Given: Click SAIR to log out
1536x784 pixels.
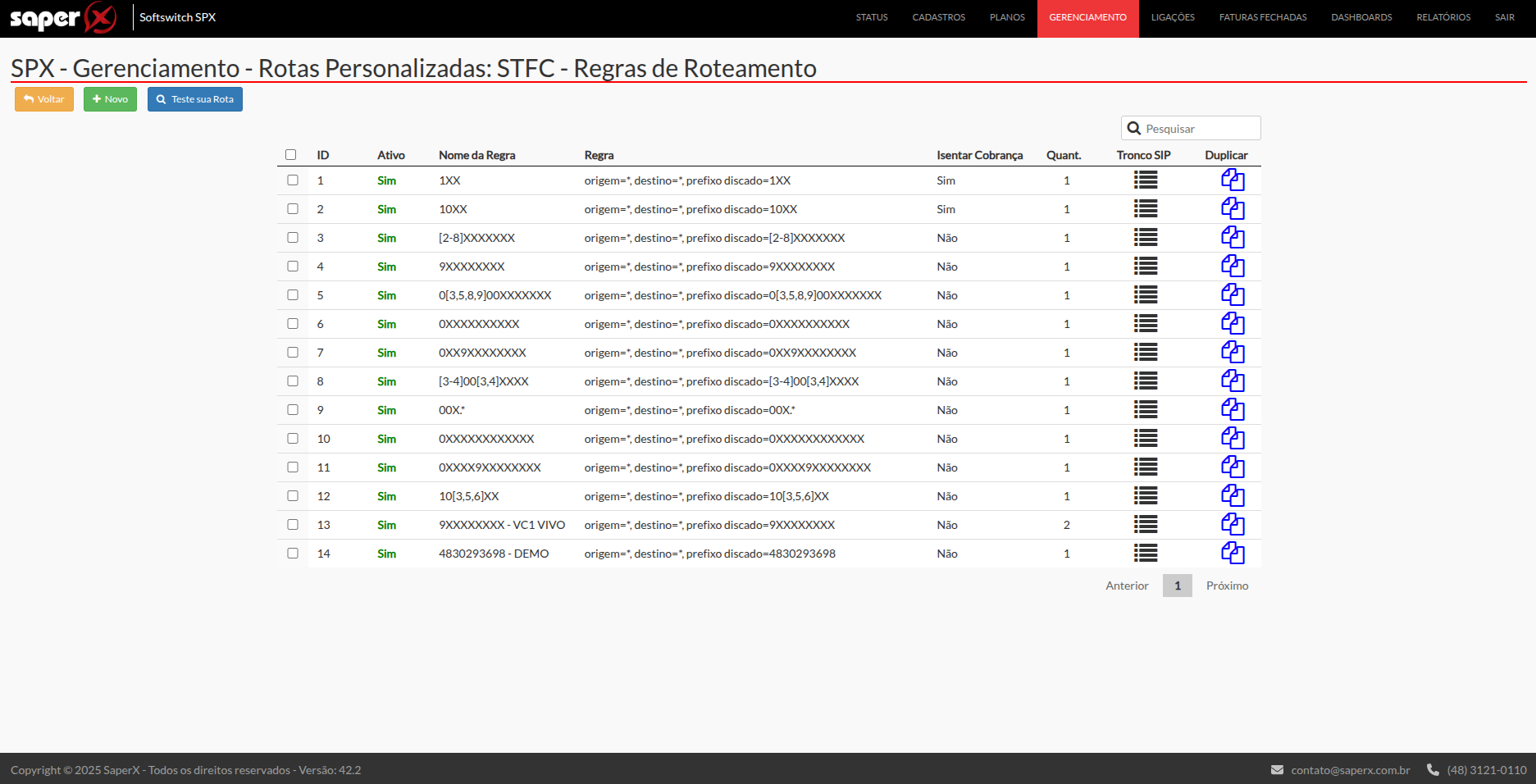Looking at the screenshot, I should click(1505, 17).
